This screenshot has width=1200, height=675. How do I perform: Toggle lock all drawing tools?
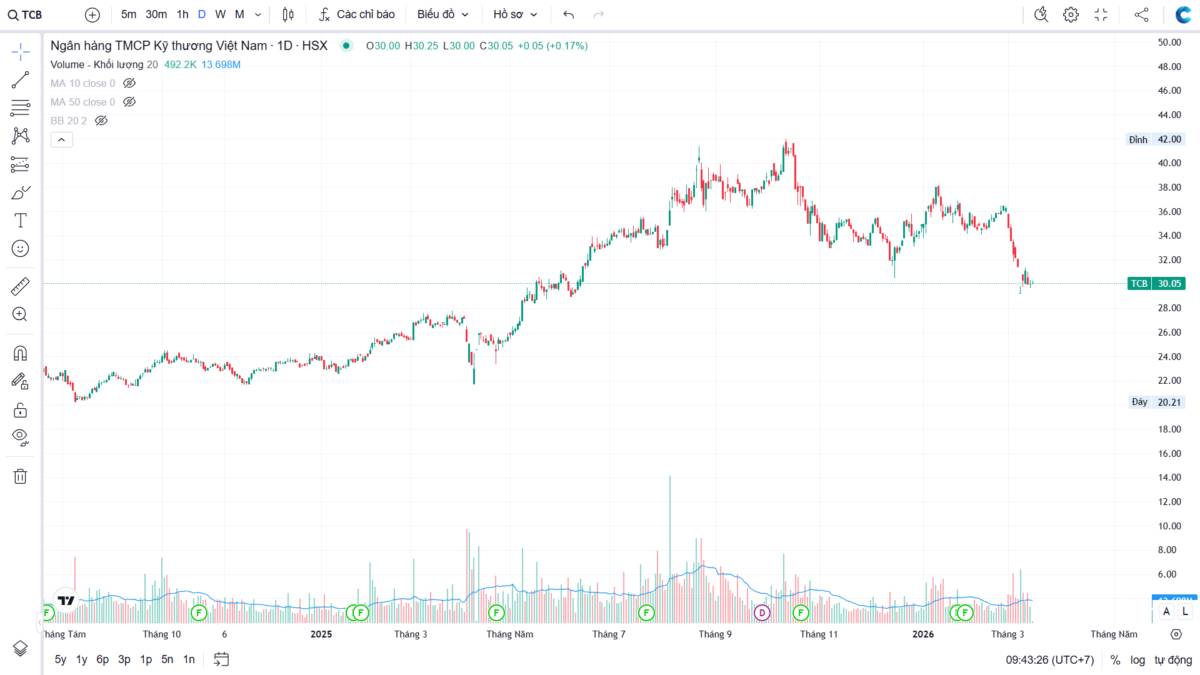(20, 409)
